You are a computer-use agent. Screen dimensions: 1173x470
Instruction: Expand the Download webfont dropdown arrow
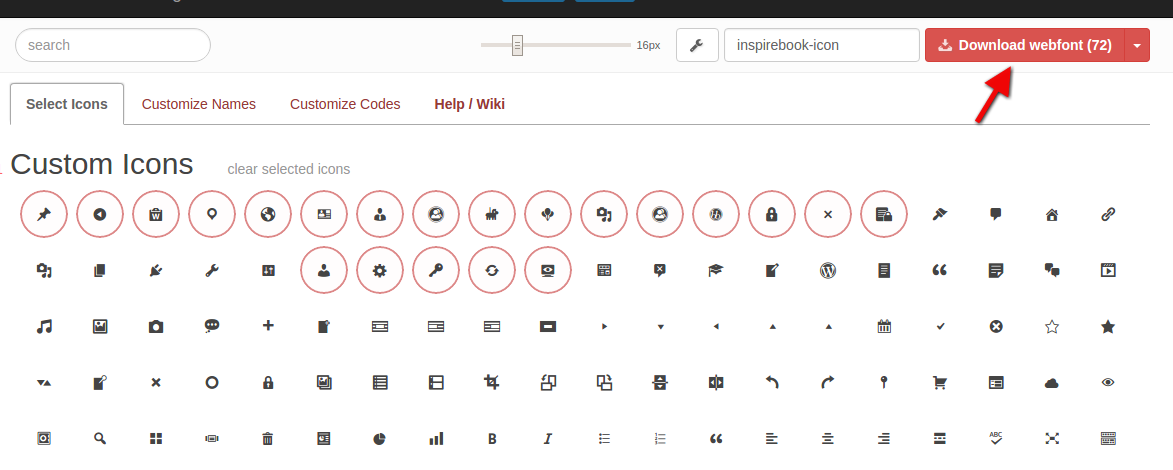[1137, 45]
